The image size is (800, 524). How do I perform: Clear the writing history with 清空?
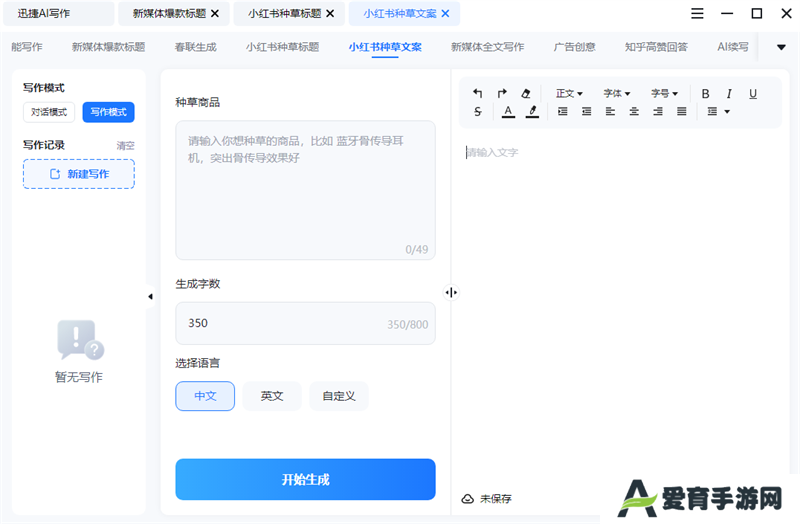pos(125,146)
